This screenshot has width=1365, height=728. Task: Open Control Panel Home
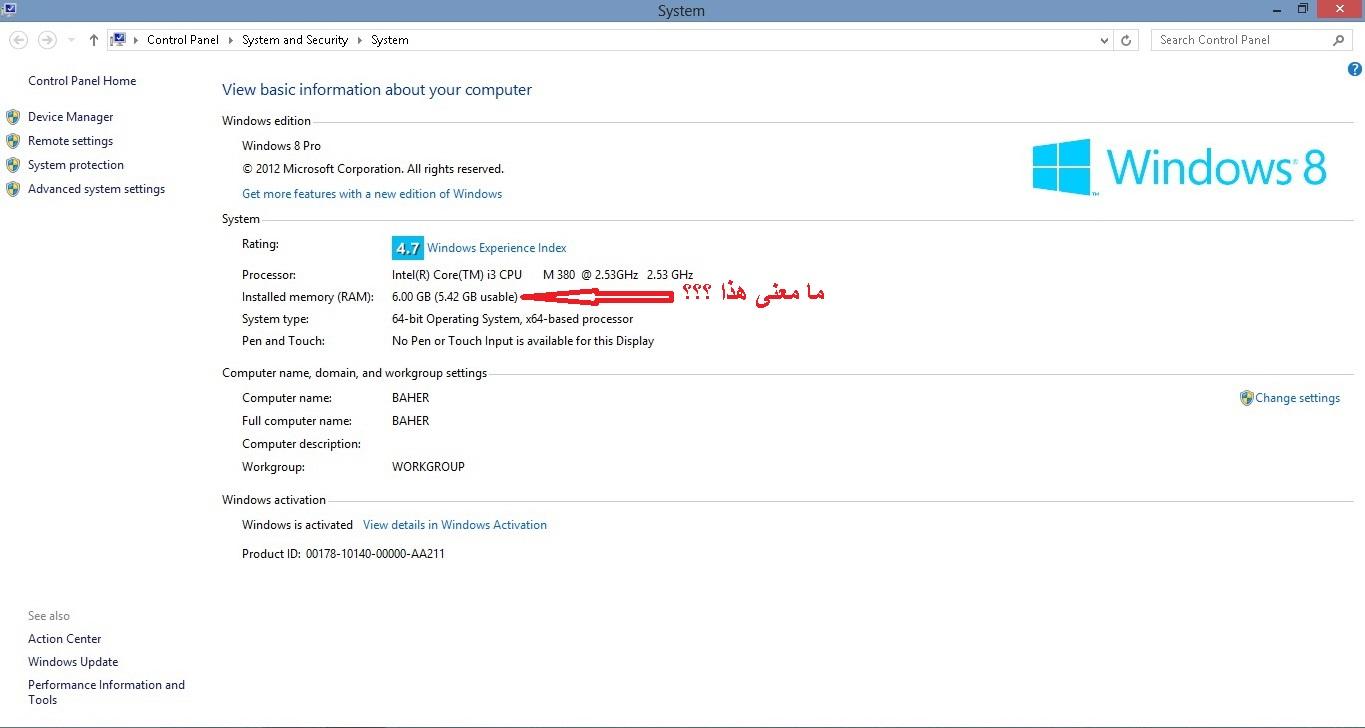coord(82,81)
